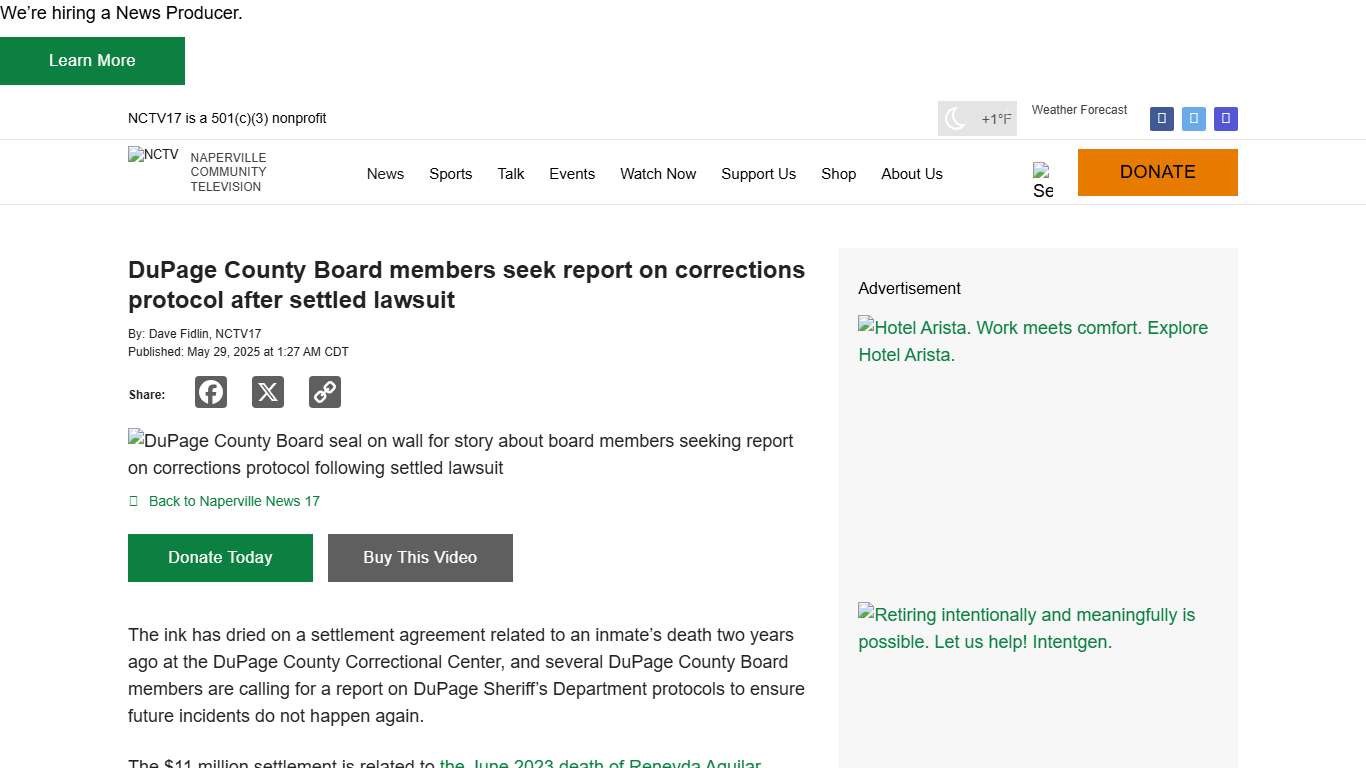1366x768 pixels.
Task: Open the News menu item
Action: [385, 174]
